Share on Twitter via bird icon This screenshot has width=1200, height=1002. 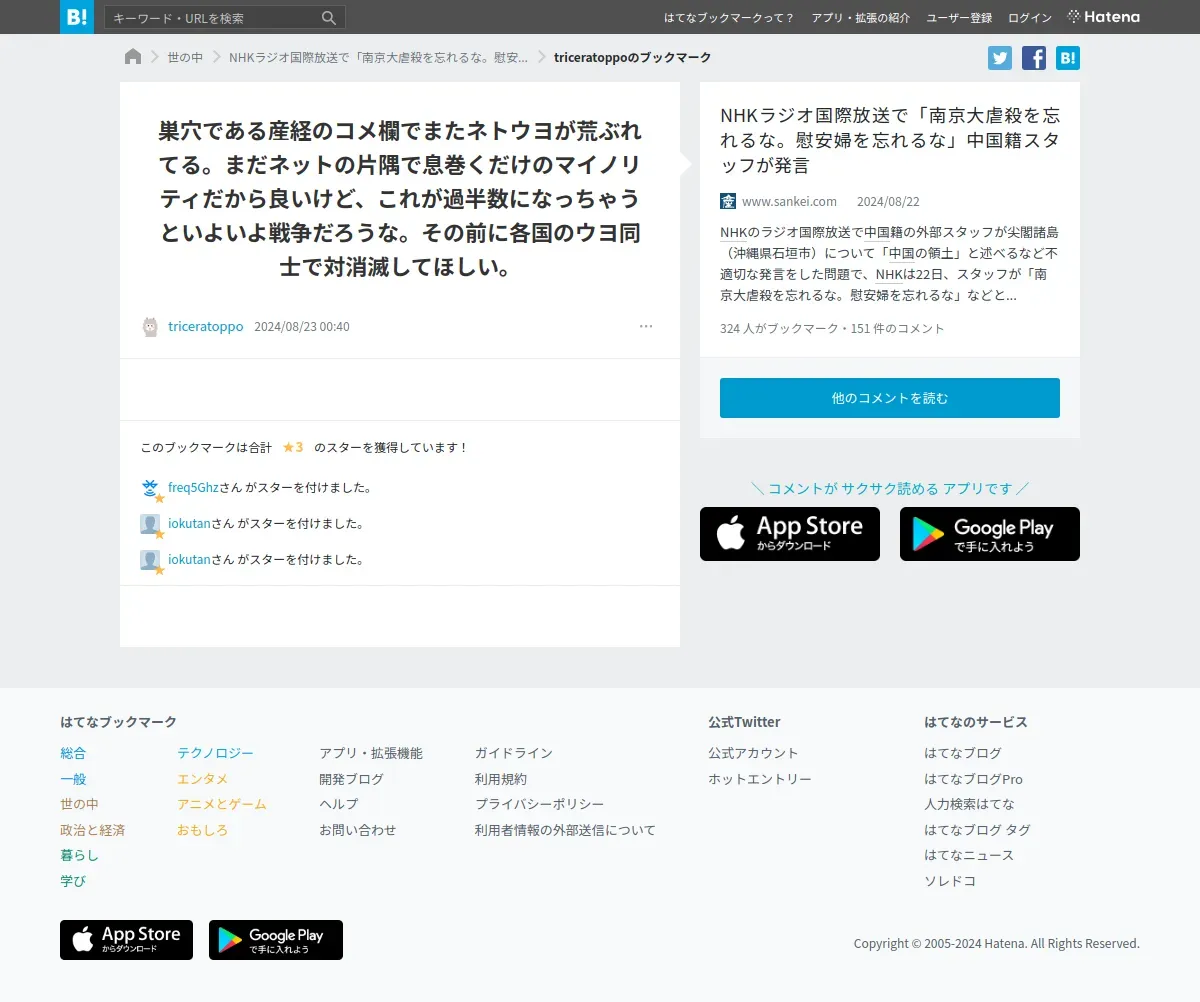(1000, 58)
